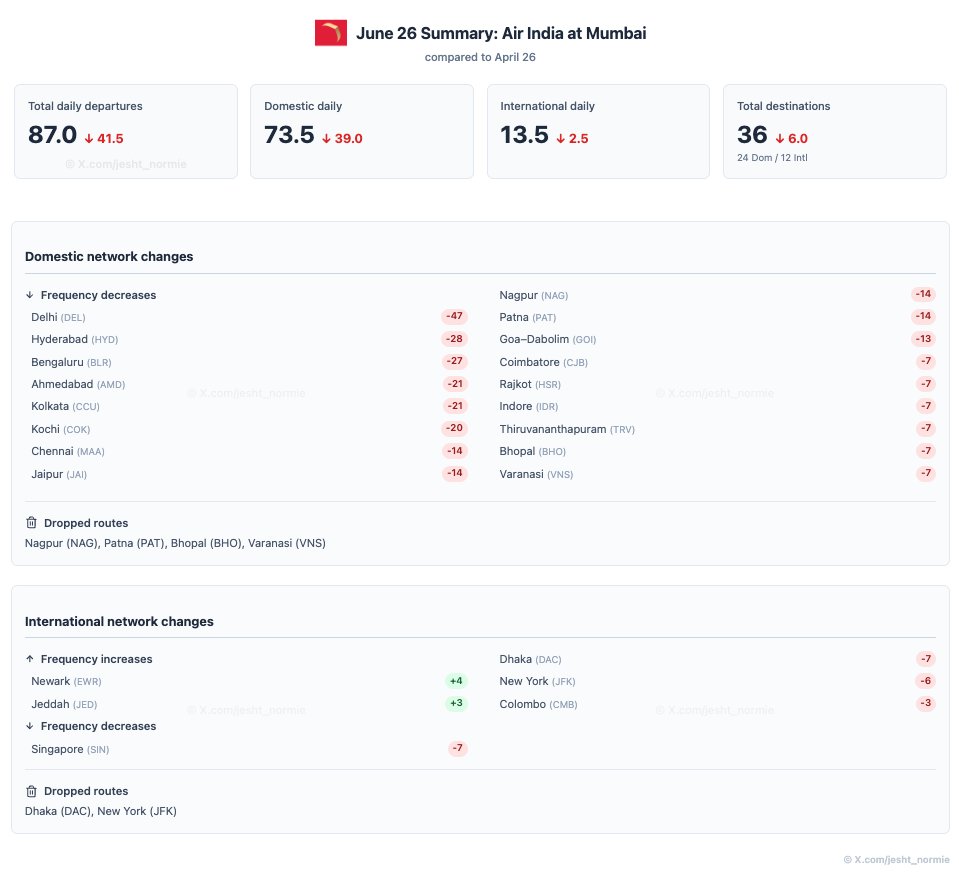Click the -20 badge for Kochi
The image size is (959, 877).
[x=454, y=428]
